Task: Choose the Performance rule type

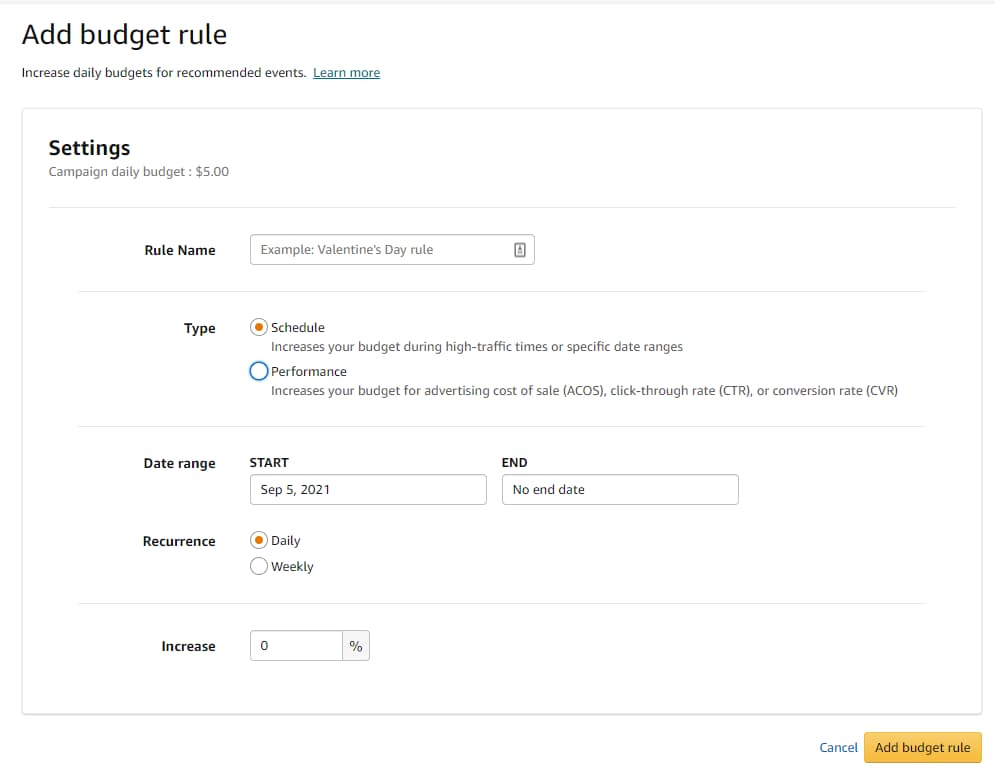Action: pos(259,371)
